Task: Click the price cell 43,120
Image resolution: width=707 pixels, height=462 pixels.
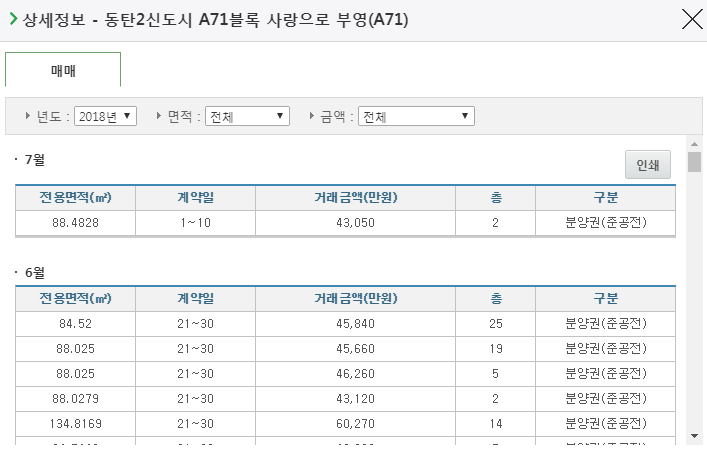Action: (355, 398)
